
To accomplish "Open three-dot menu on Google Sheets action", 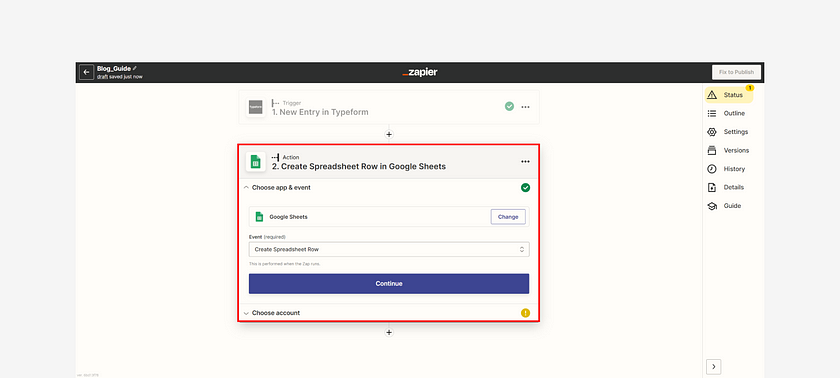I will [x=526, y=161].
